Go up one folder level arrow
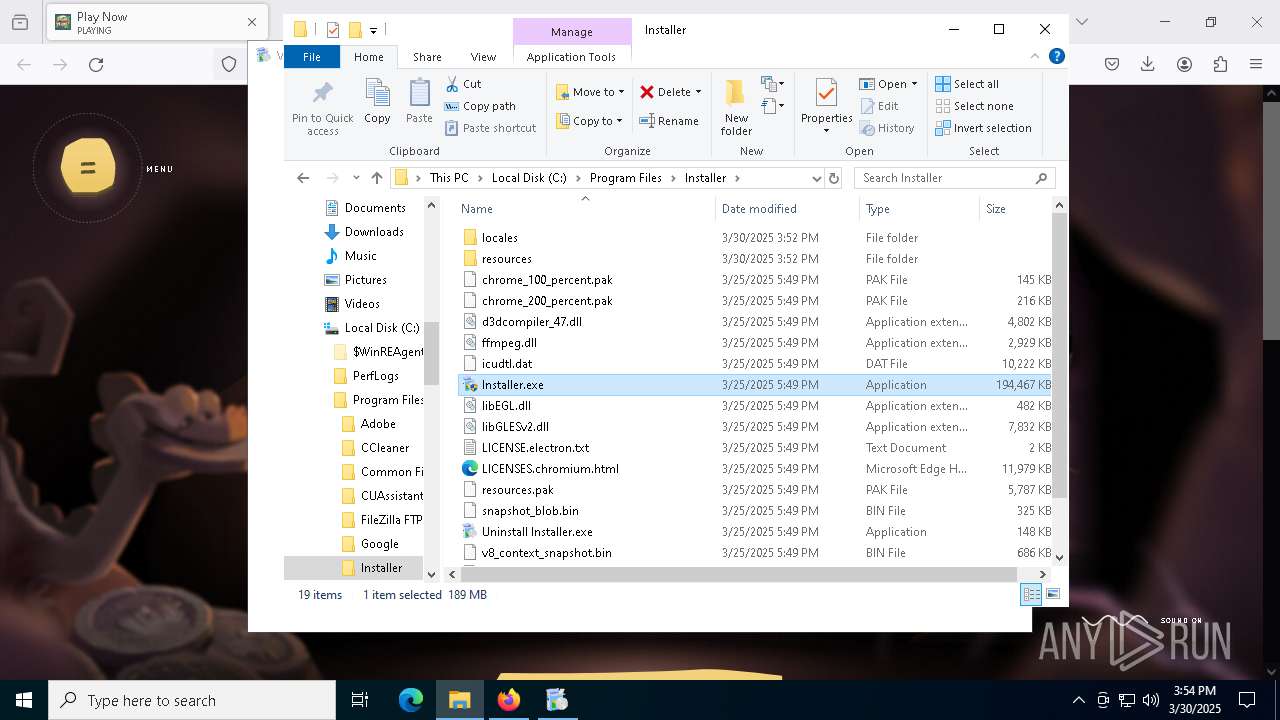The width and height of the screenshot is (1280, 720). tap(376, 178)
